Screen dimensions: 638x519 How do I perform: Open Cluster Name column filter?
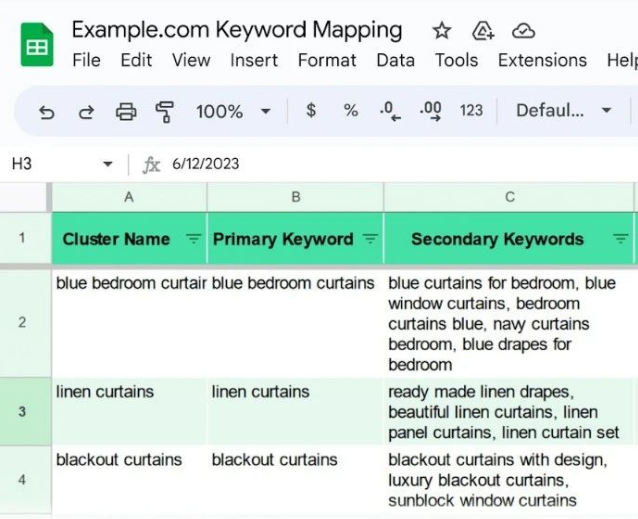[193, 239]
